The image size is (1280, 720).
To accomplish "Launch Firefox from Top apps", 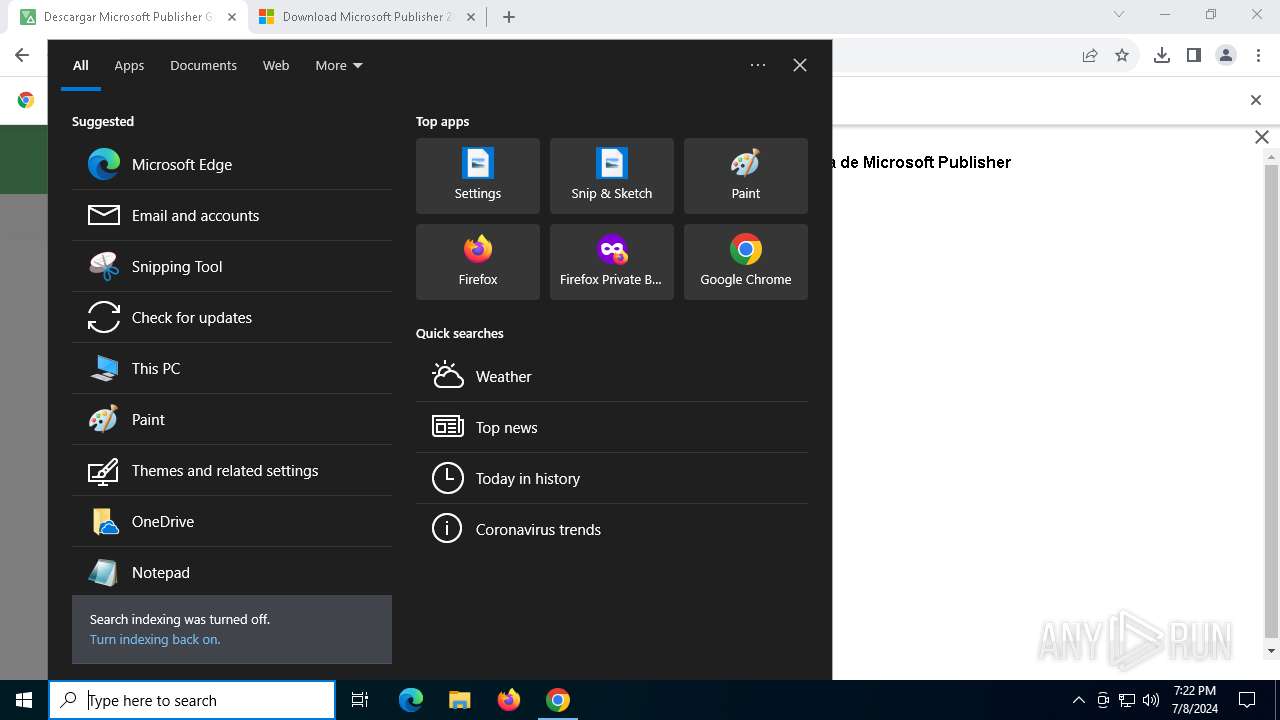I will [x=478, y=262].
